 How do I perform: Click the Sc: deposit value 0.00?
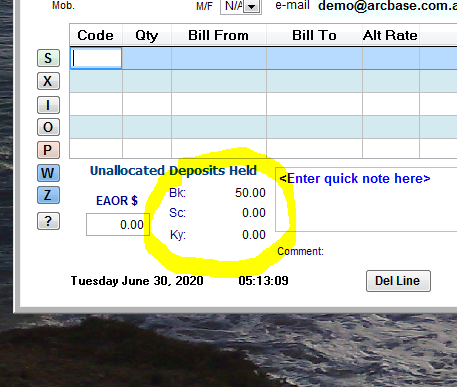click(254, 213)
